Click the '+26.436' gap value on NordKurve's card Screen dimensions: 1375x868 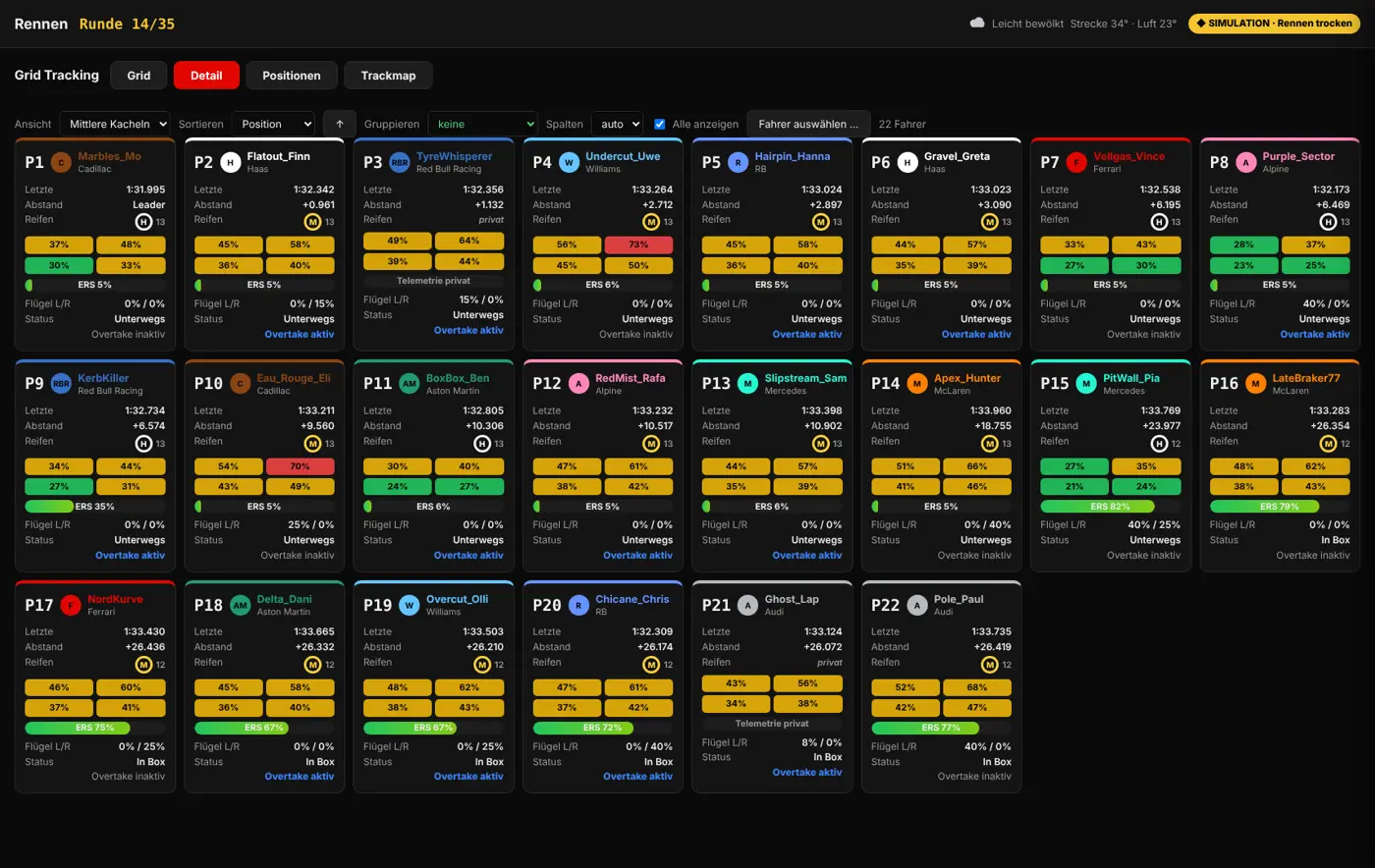coord(145,647)
